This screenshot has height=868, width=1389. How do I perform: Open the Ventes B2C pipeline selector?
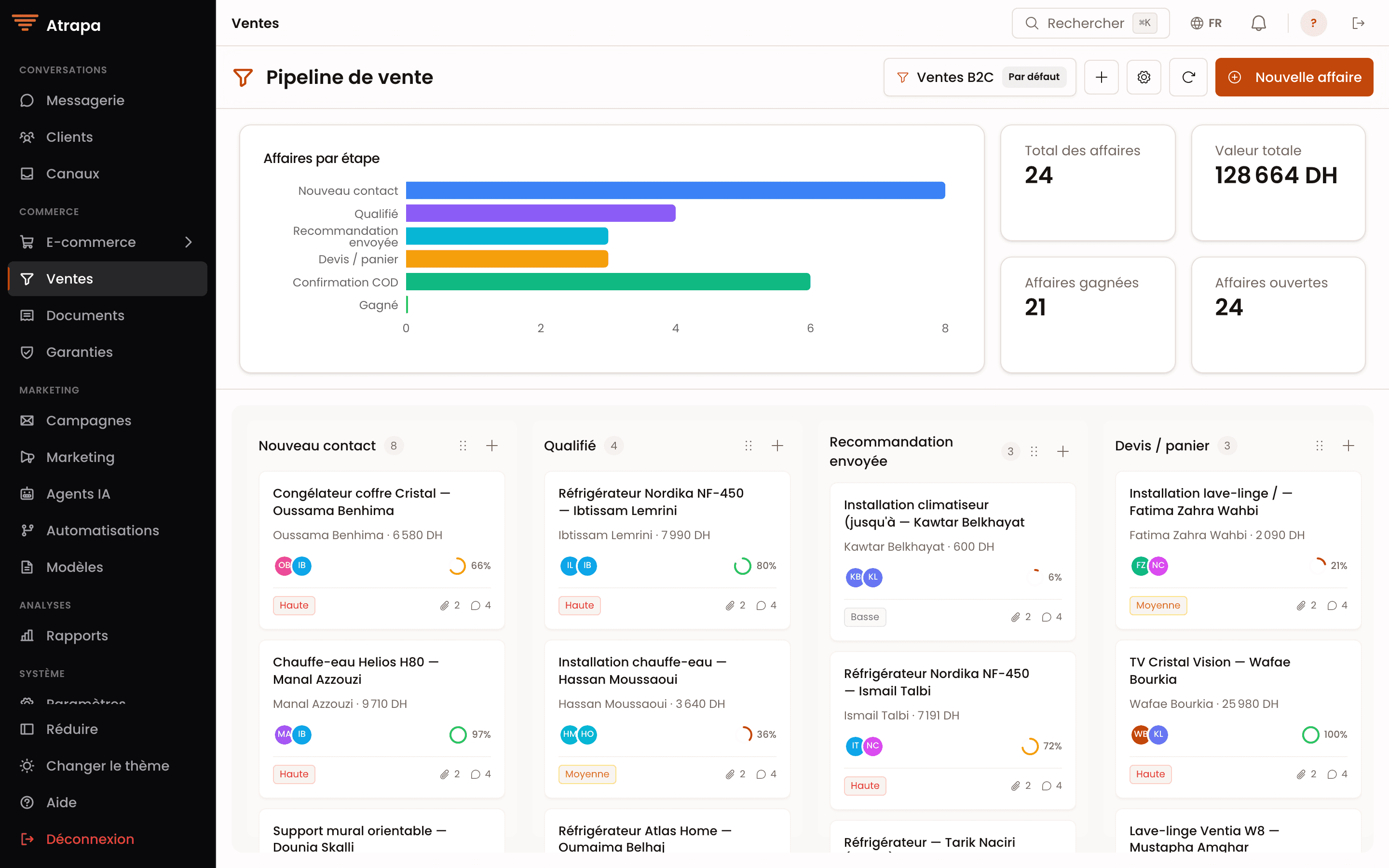pyautogui.click(x=979, y=77)
